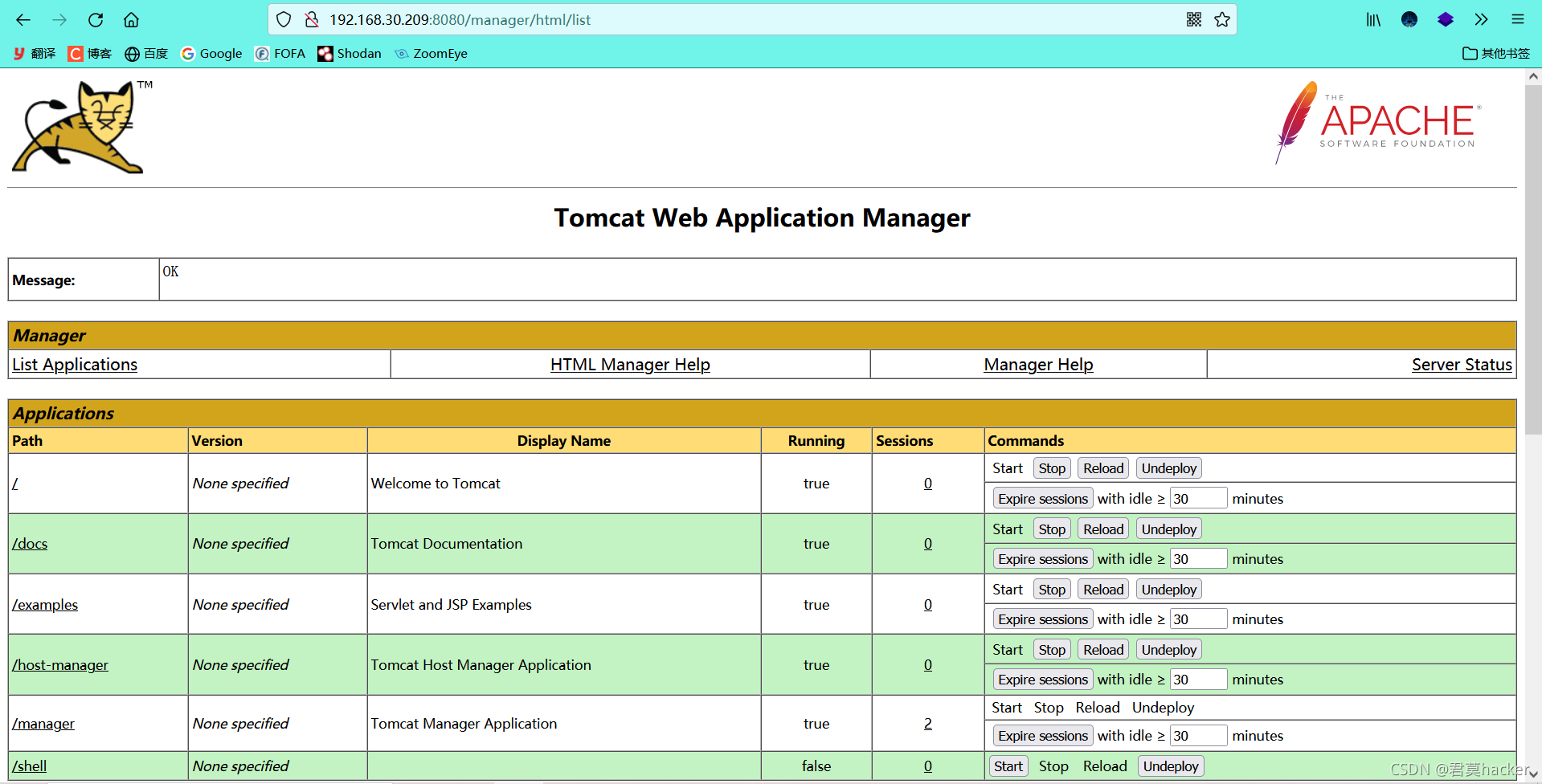
Task: Open the ZoomEye bookmark
Action: coord(431,53)
